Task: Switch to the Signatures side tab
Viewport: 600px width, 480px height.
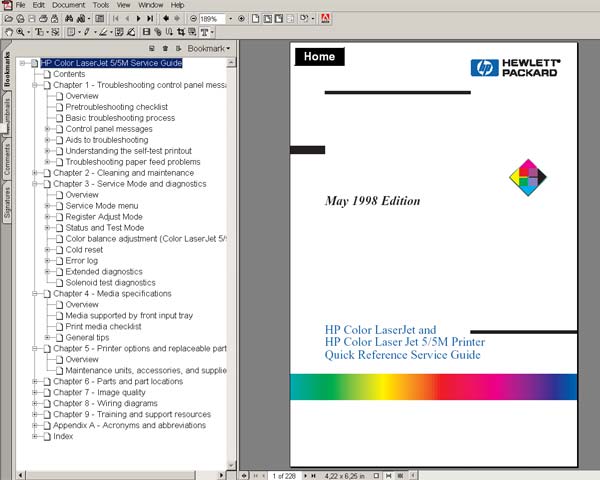Action: tap(7, 203)
